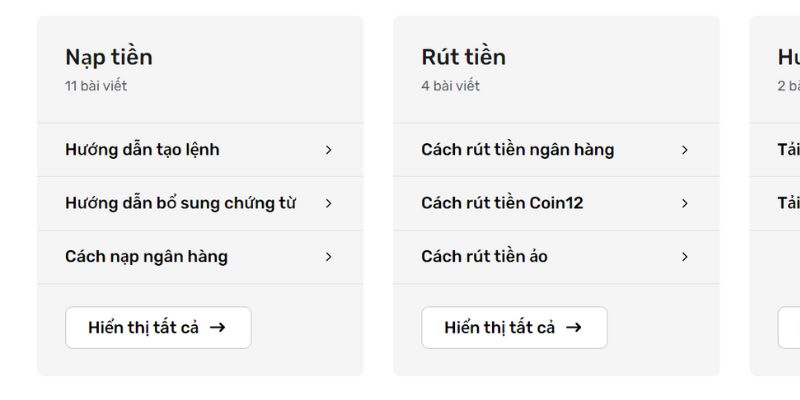Click chevron beside Cách rút tiền ngân hàng
This screenshot has width=800, height=400.
click(x=684, y=150)
